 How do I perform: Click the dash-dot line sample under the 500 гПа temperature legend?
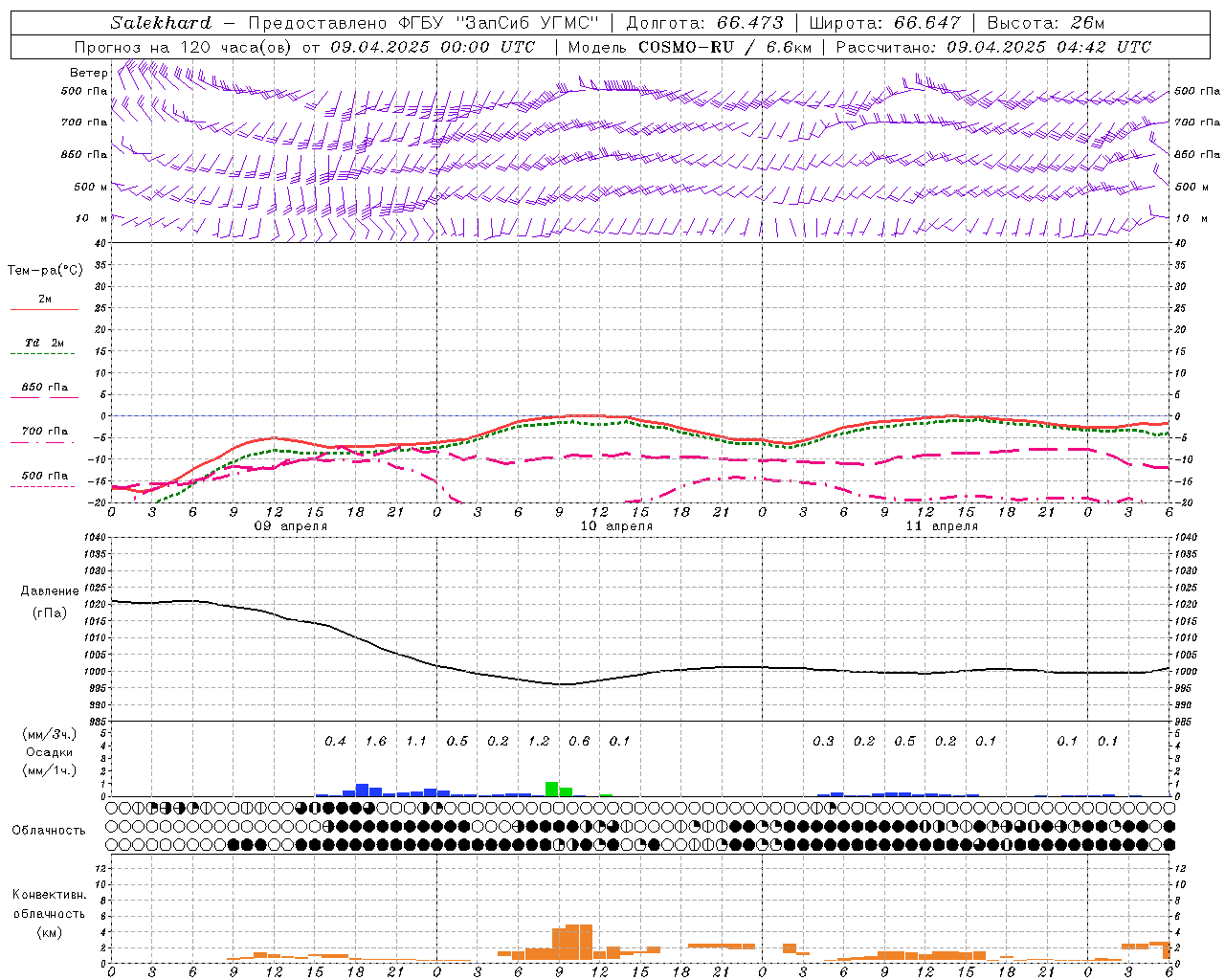(x=43, y=486)
